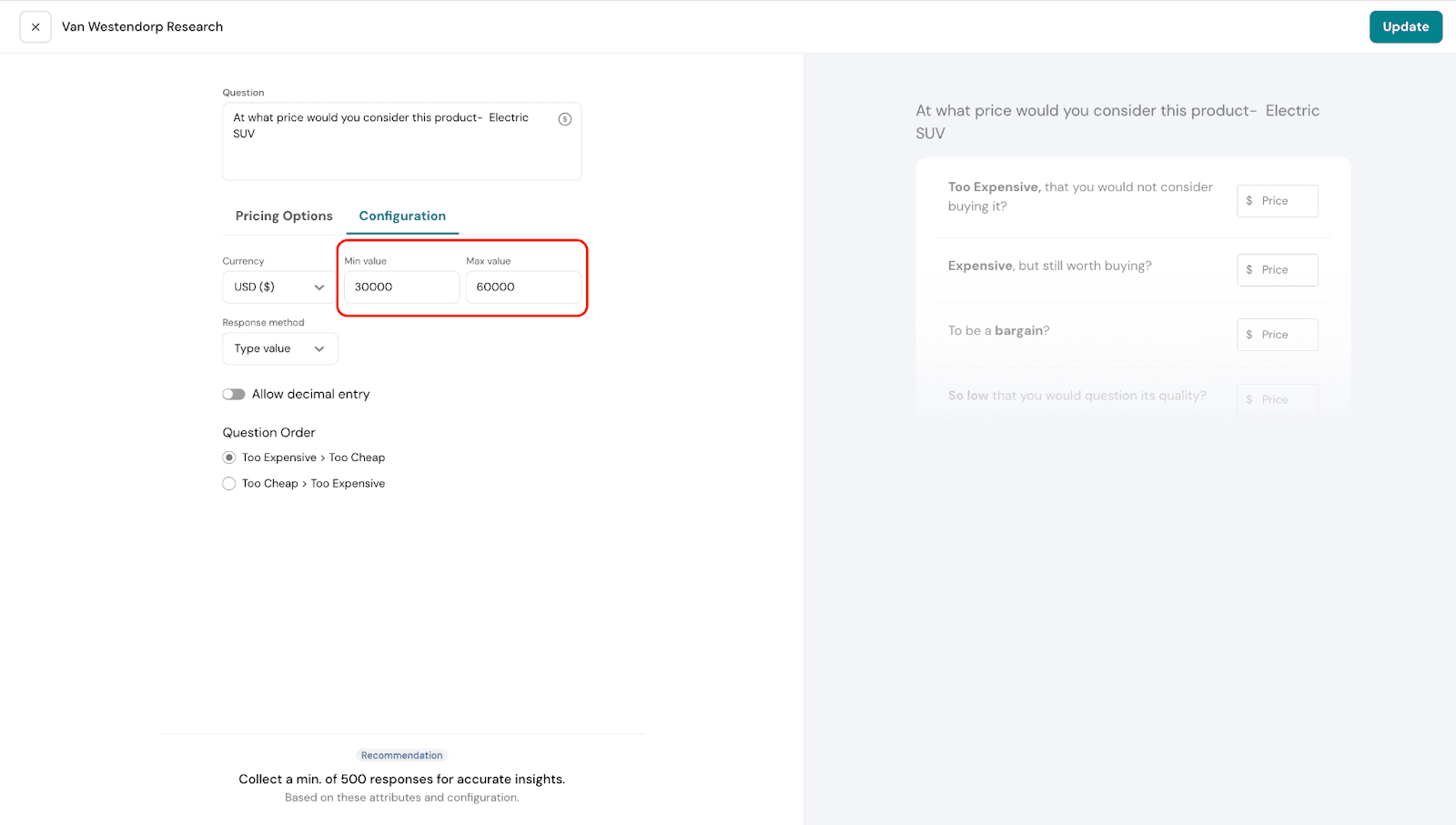Select the Configuration tab

(x=402, y=216)
